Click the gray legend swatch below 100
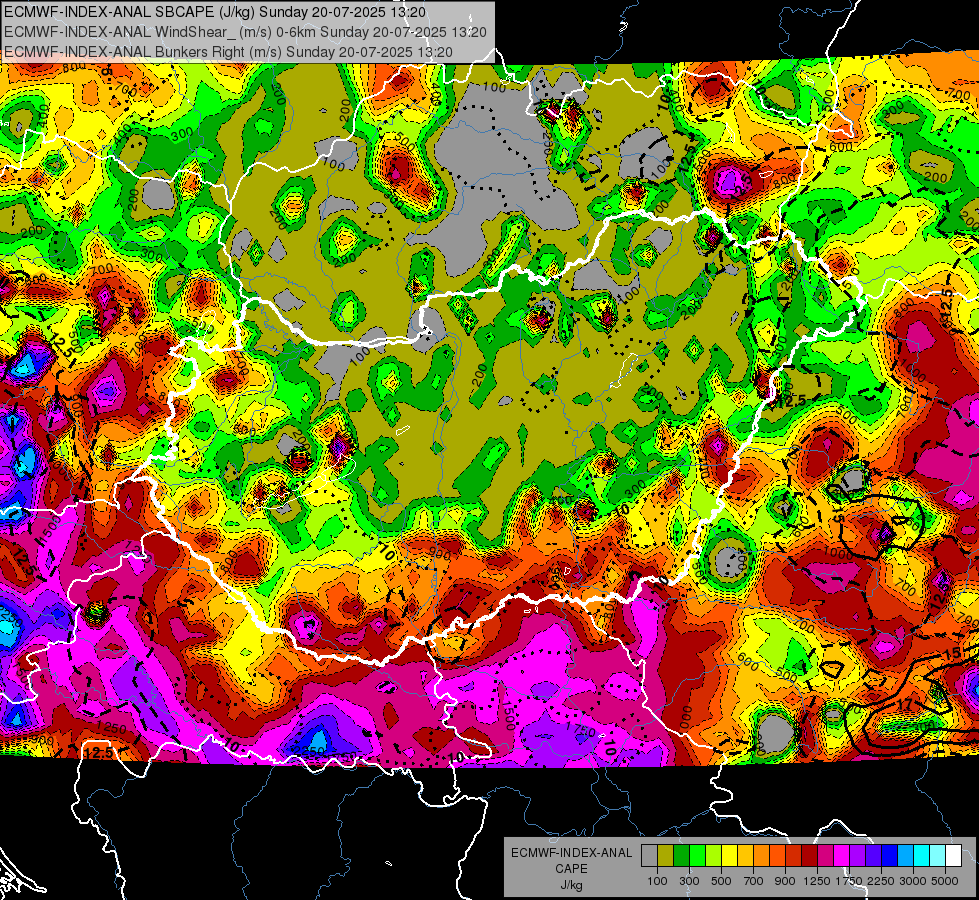 pos(649,856)
